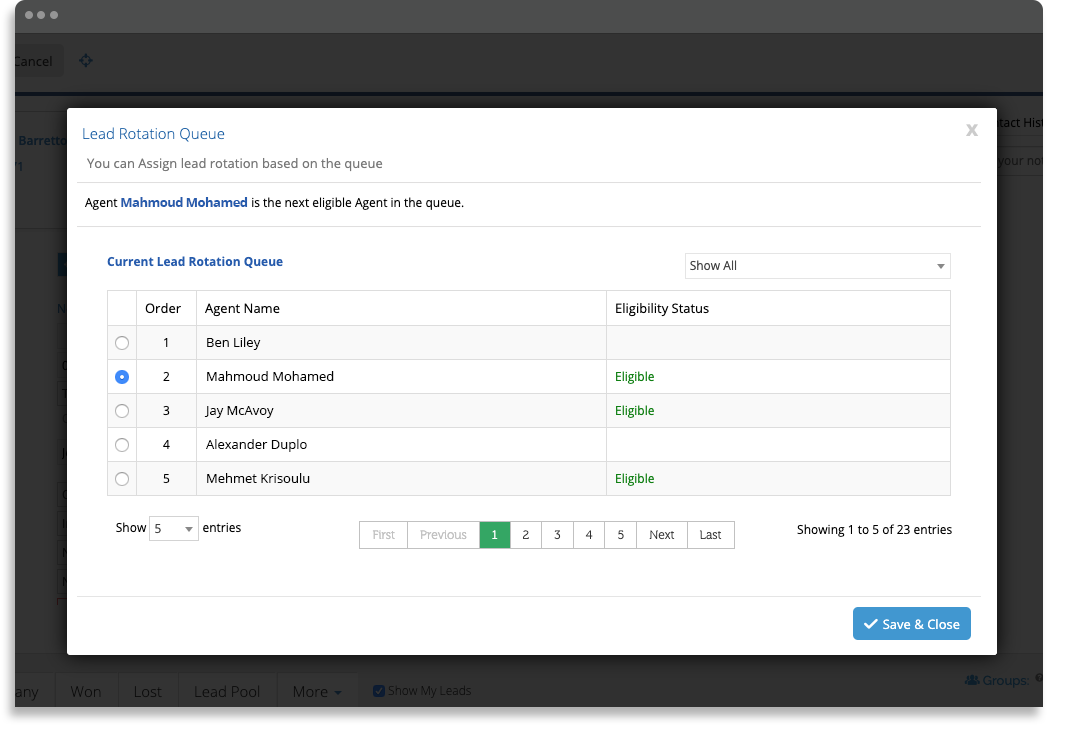Open the Show entries count dropdown

click(x=174, y=528)
